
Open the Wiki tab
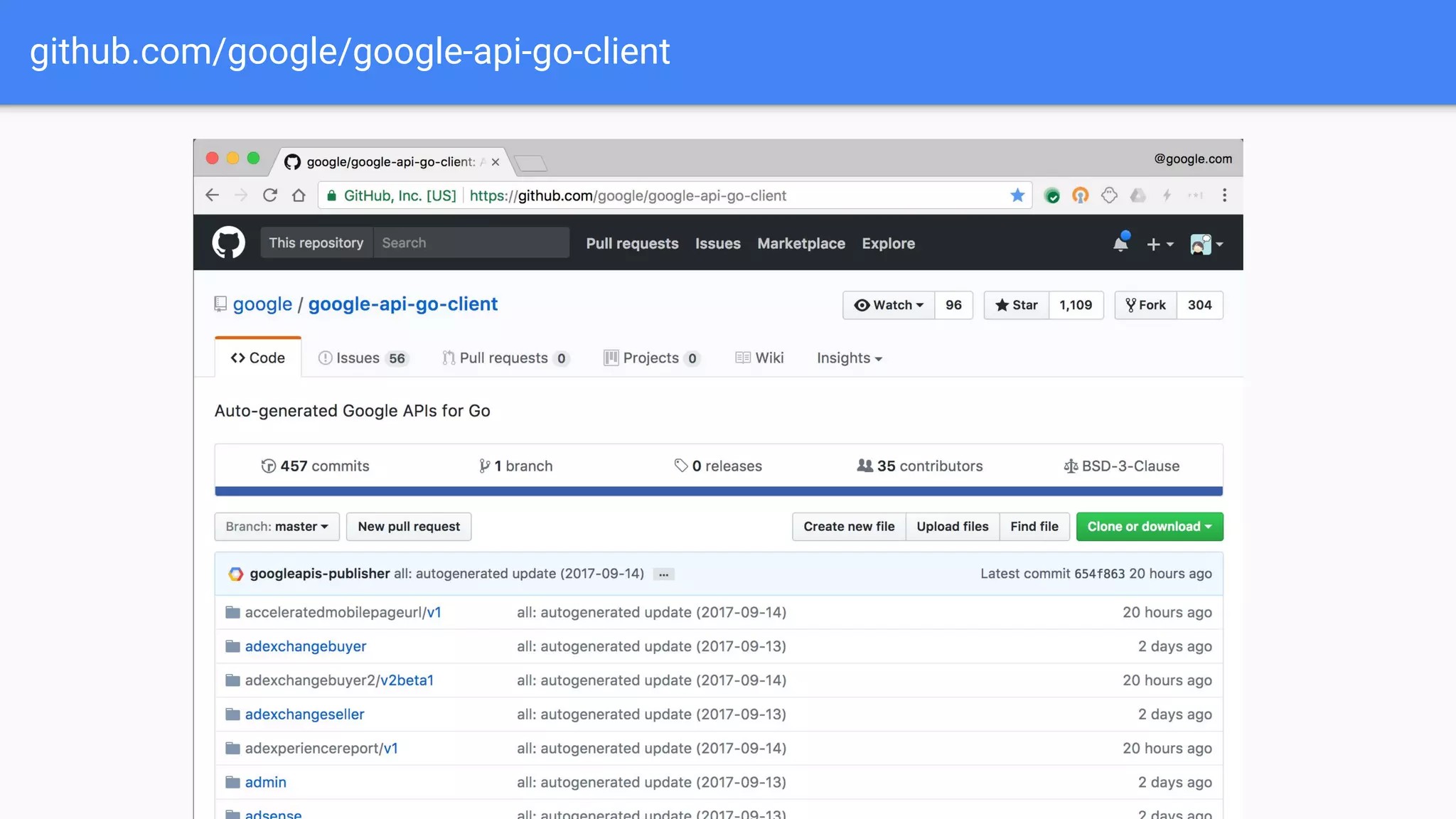[x=759, y=358]
